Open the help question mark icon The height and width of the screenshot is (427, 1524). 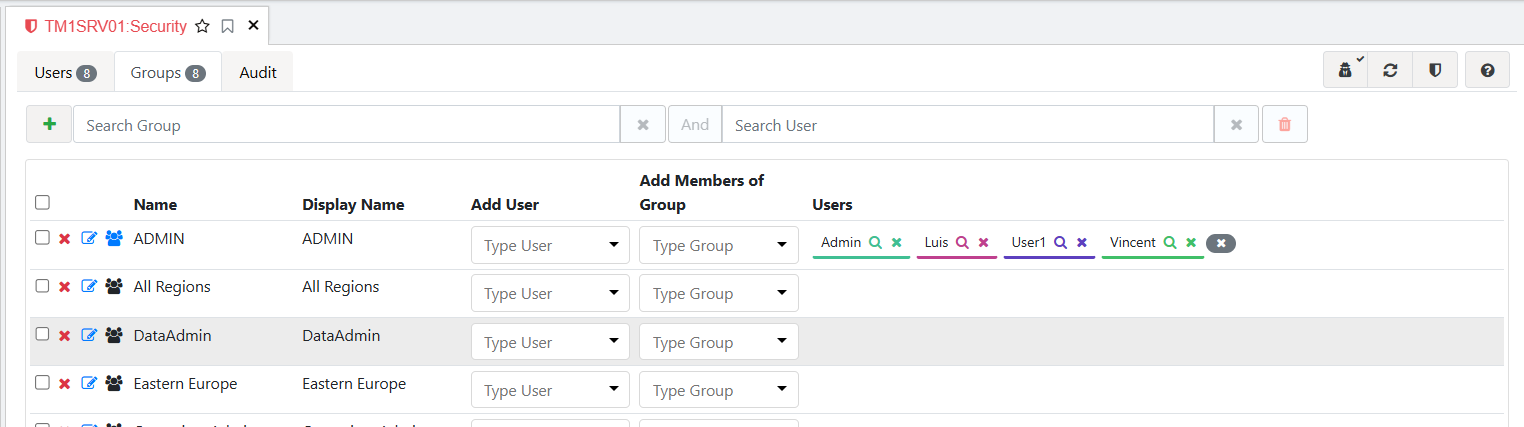coord(1487,71)
